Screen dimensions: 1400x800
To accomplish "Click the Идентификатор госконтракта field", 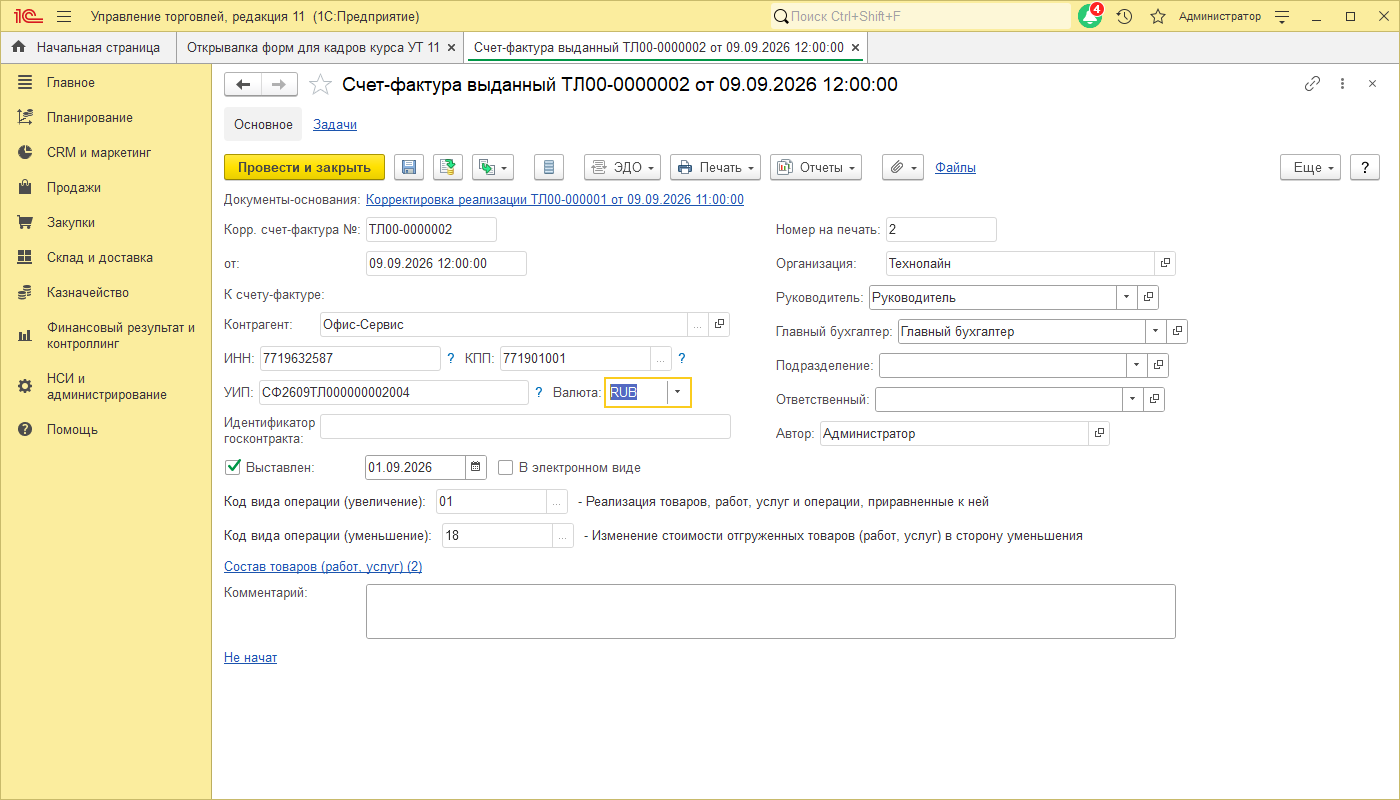I will click(x=526, y=427).
